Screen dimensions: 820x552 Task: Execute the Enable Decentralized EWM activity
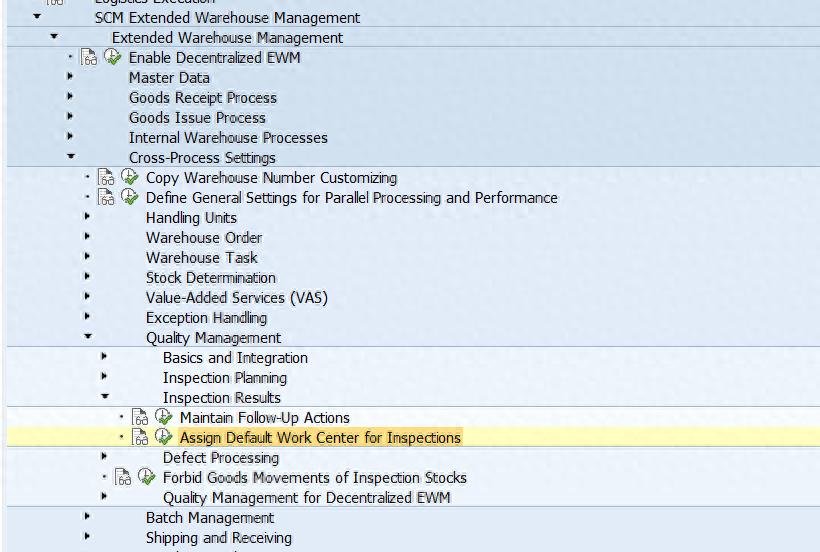coord(112,58)
